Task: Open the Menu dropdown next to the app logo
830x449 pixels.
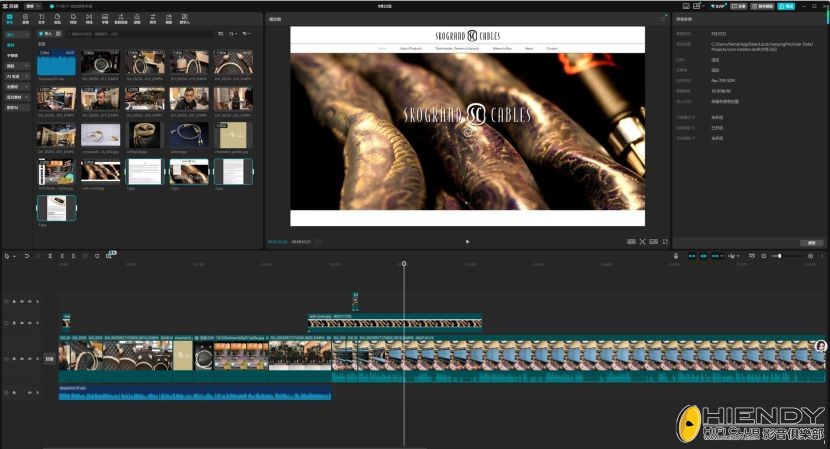Action: pos(33,6)
